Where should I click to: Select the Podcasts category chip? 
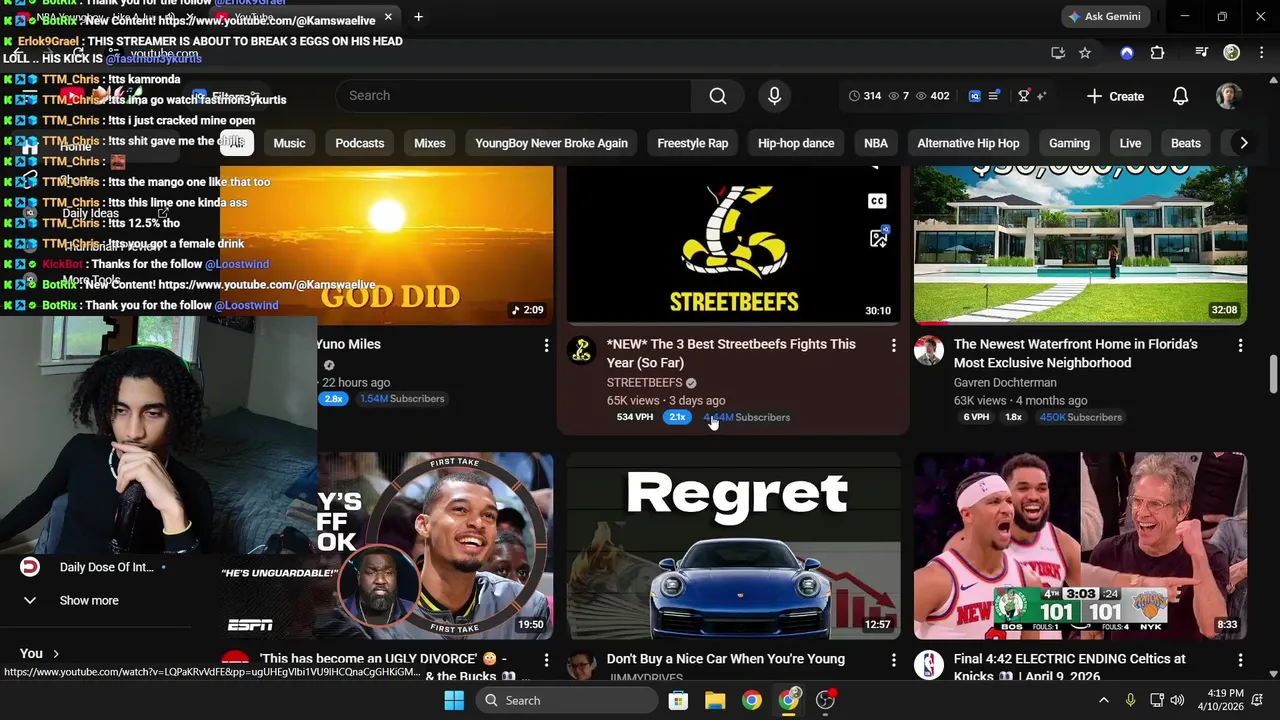pyautogui.click(x=359, y=143)
